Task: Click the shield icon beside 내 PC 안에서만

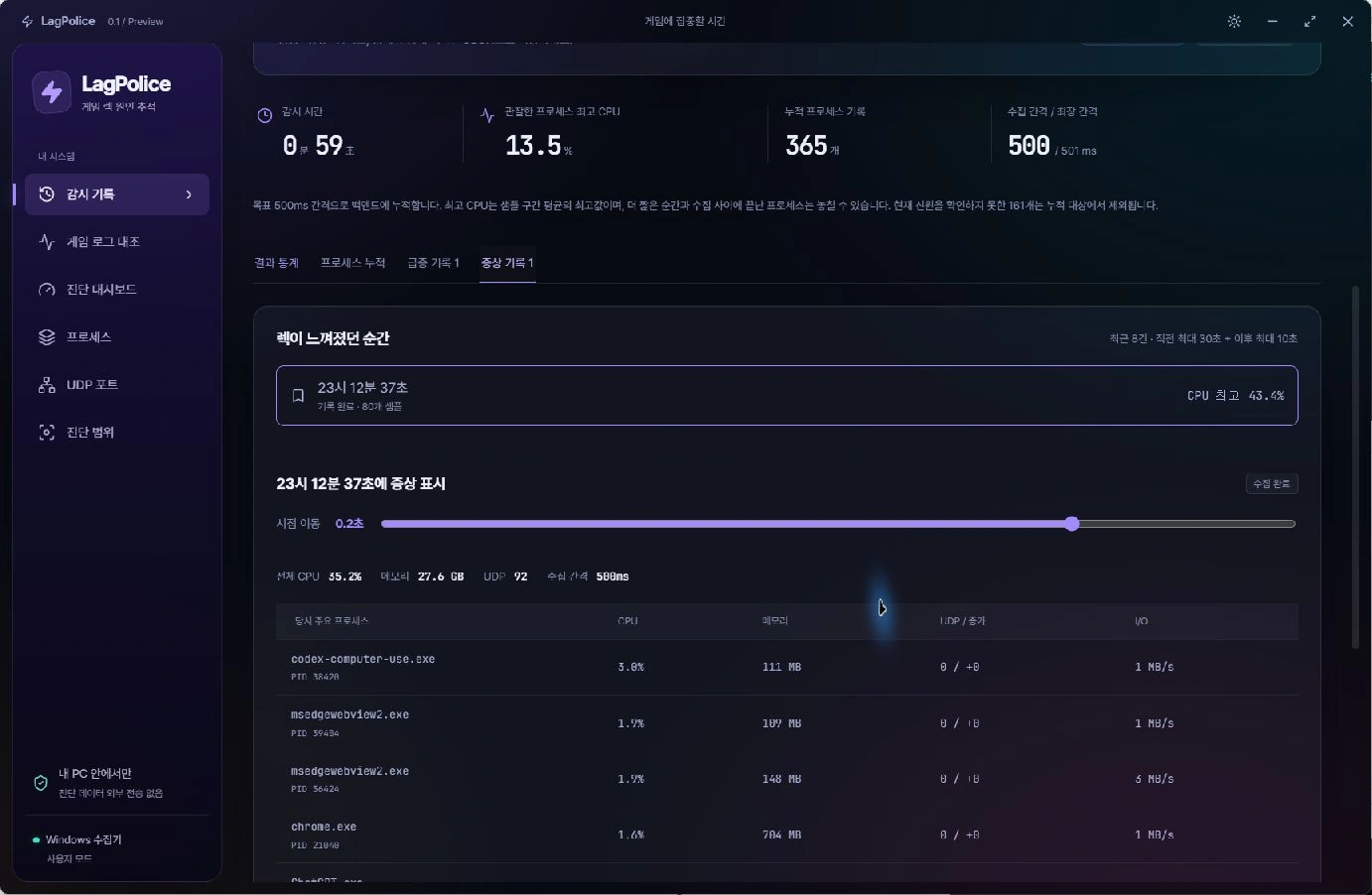Action: pyautogui.click(x=41, y=783)
